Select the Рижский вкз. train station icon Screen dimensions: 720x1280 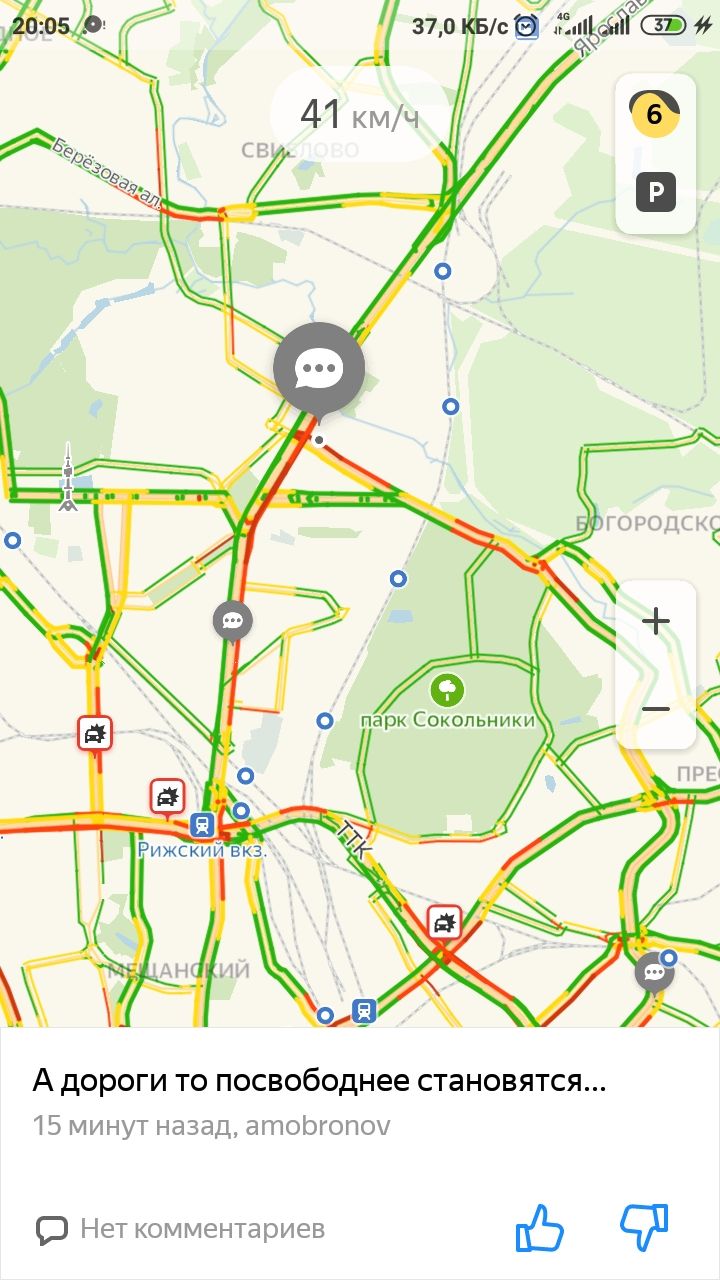(202, 824)
